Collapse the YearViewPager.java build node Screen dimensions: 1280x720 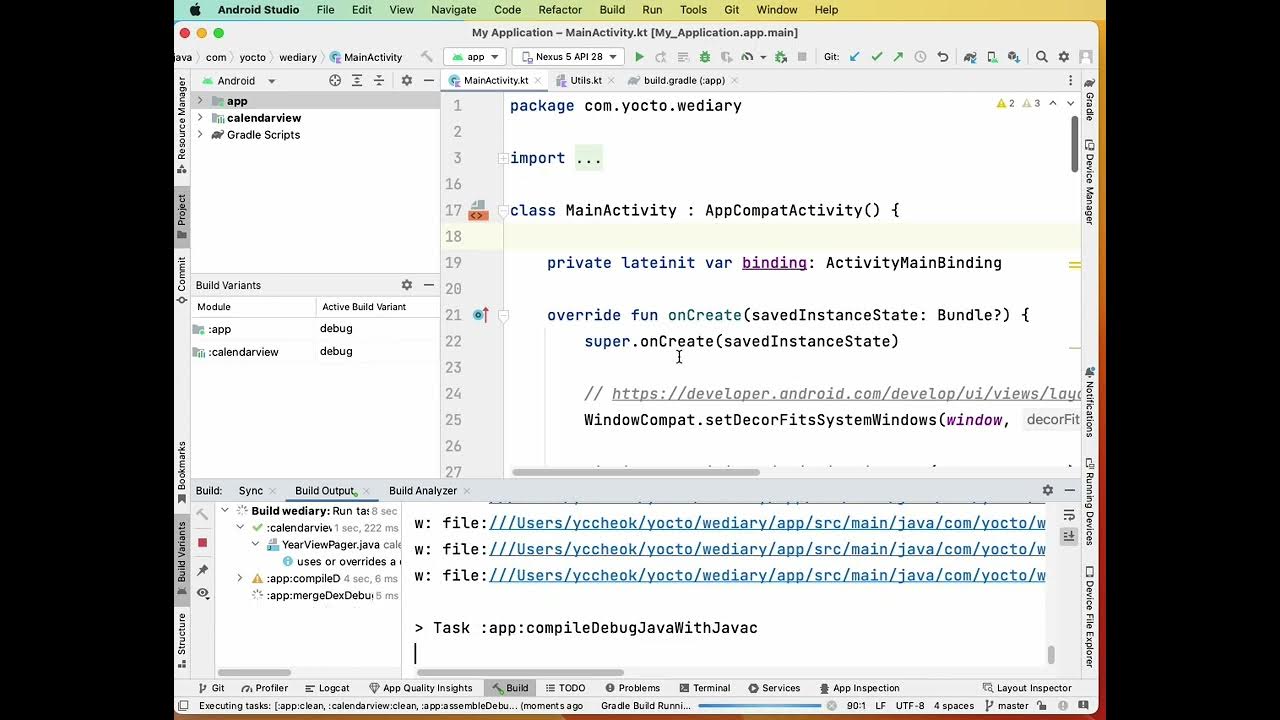(256, 545)
